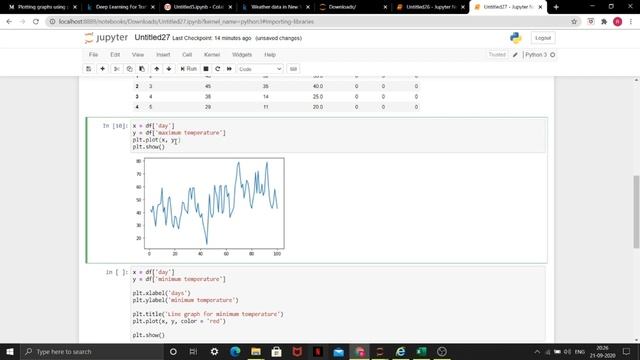Switch to the Weather data browser tab
Screen dimensions: 640x360
(275, 7)
